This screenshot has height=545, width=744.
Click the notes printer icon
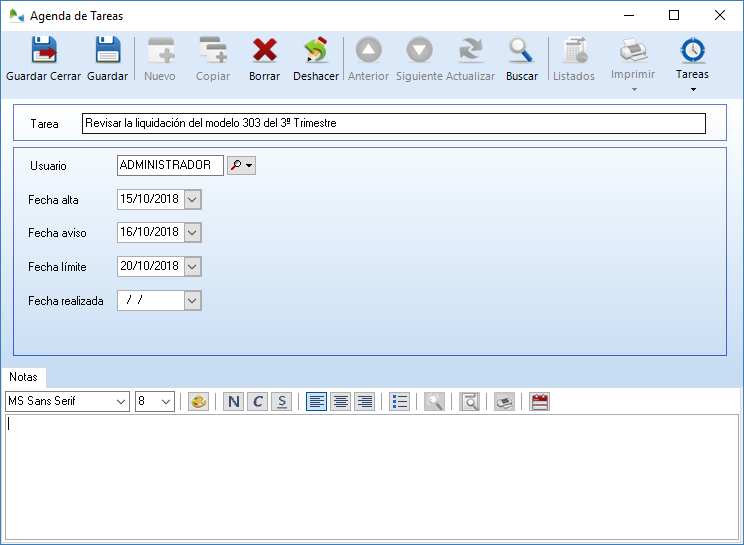pos(505,402)
